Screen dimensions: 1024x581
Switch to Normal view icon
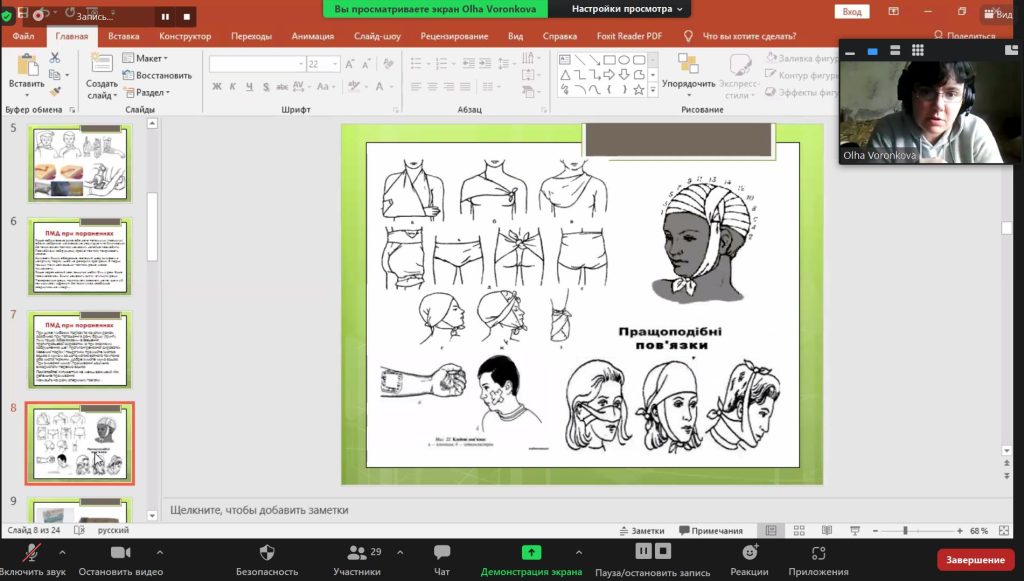point(771,531)
